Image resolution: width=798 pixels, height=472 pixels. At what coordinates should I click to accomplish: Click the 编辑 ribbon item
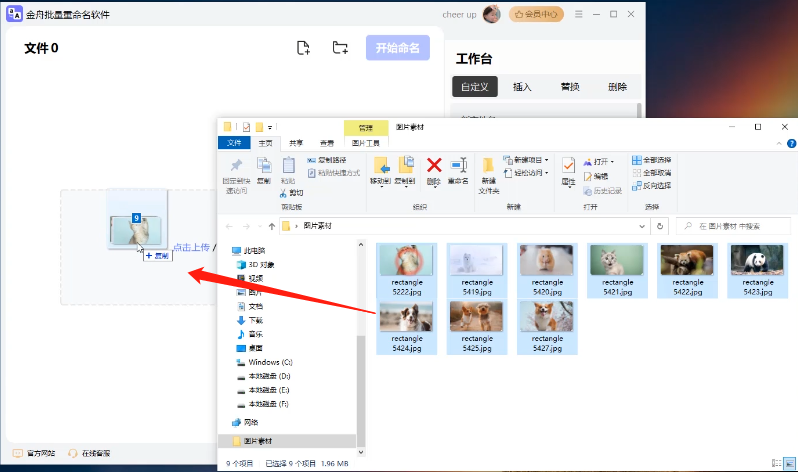[596, 176]
